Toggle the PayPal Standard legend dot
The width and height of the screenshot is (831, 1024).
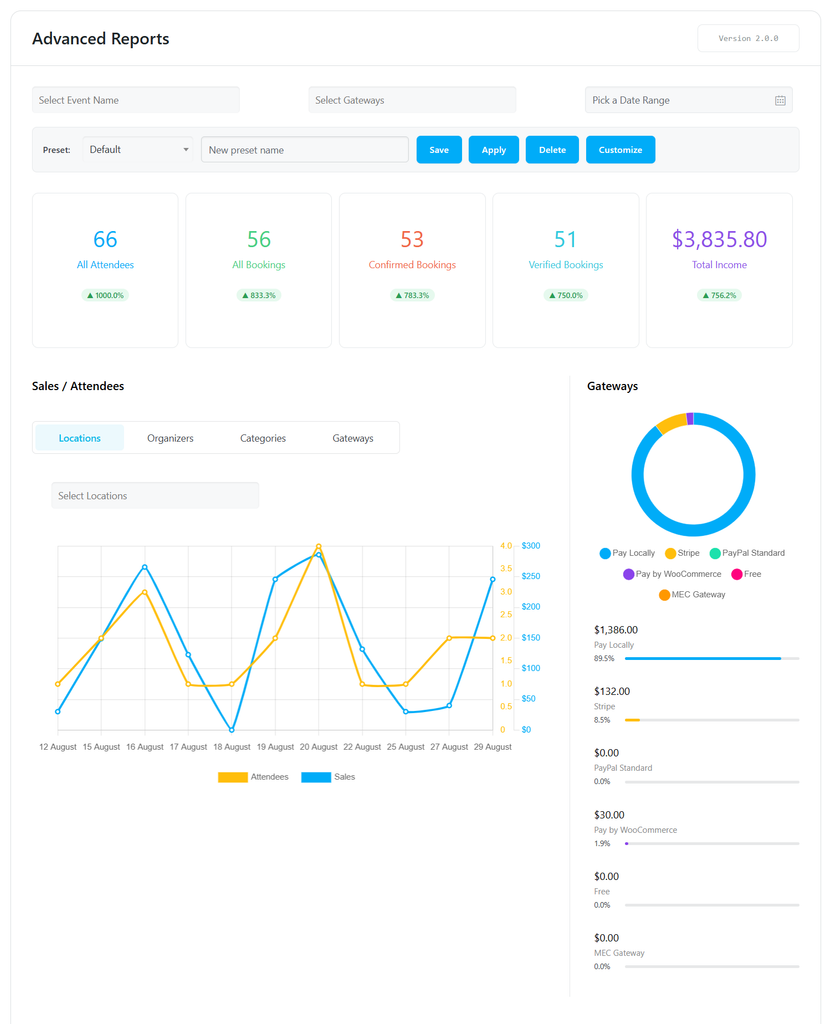click(715, 554)
